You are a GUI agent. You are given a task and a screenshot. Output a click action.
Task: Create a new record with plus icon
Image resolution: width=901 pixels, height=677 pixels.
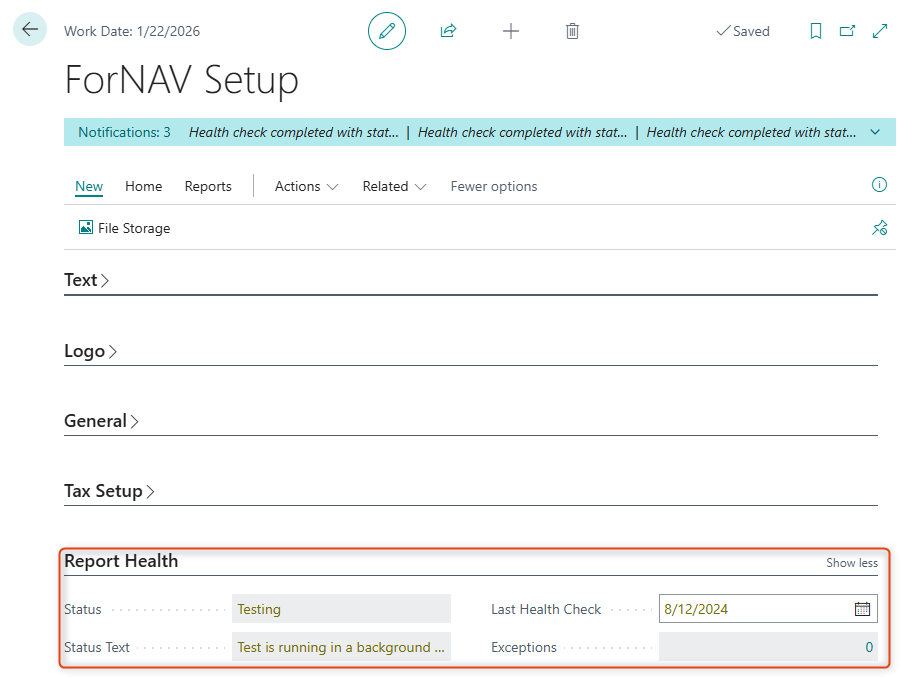(x=511, y=31)
